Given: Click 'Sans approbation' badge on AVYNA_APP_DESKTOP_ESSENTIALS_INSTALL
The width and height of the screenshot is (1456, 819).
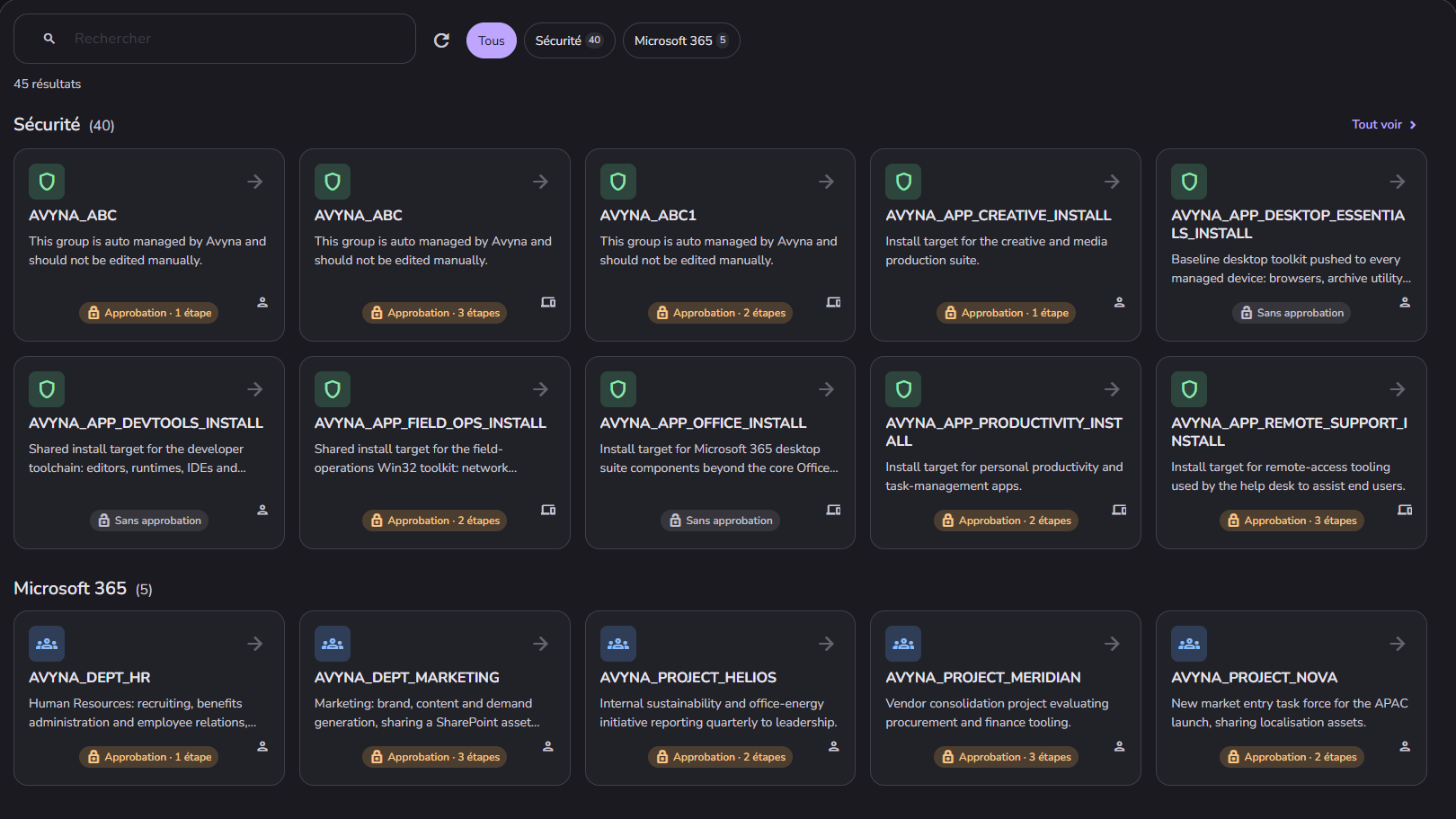Looking at the screenshot, I should coord(1292,313).
